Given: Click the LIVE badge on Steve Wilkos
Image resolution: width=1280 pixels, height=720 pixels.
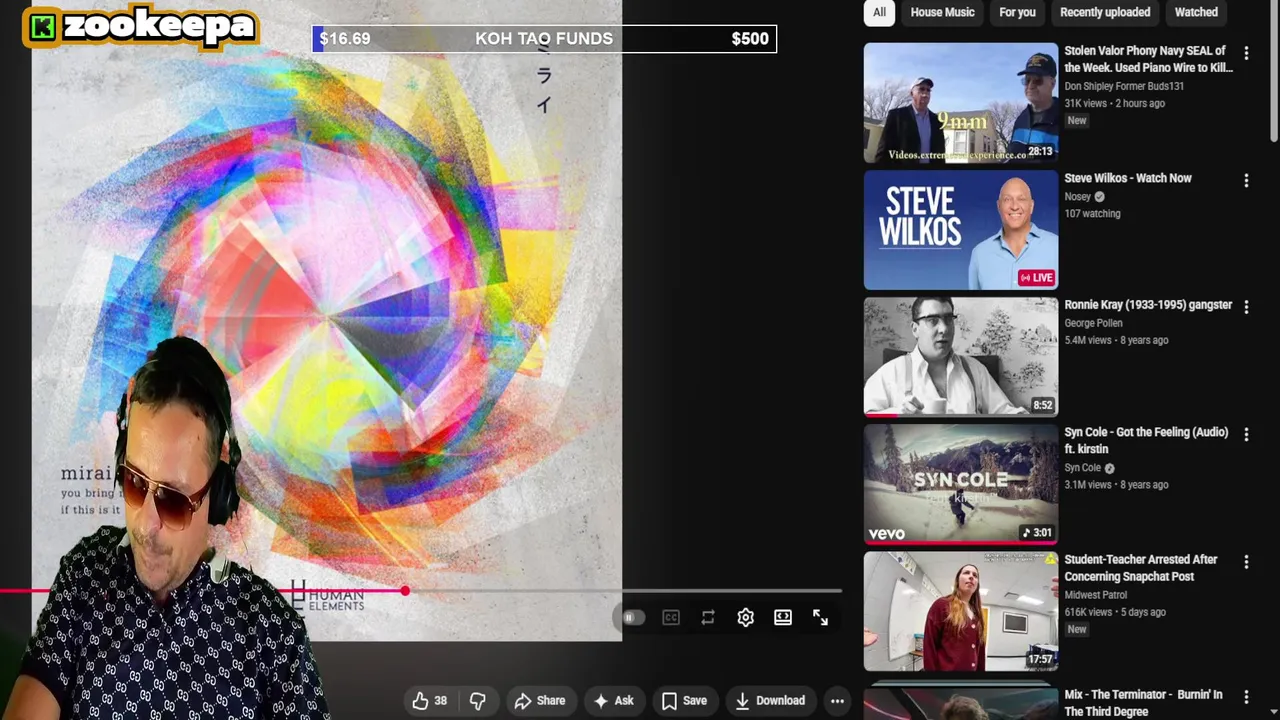Looking at the screenshot, I should tap(1036, 278).
